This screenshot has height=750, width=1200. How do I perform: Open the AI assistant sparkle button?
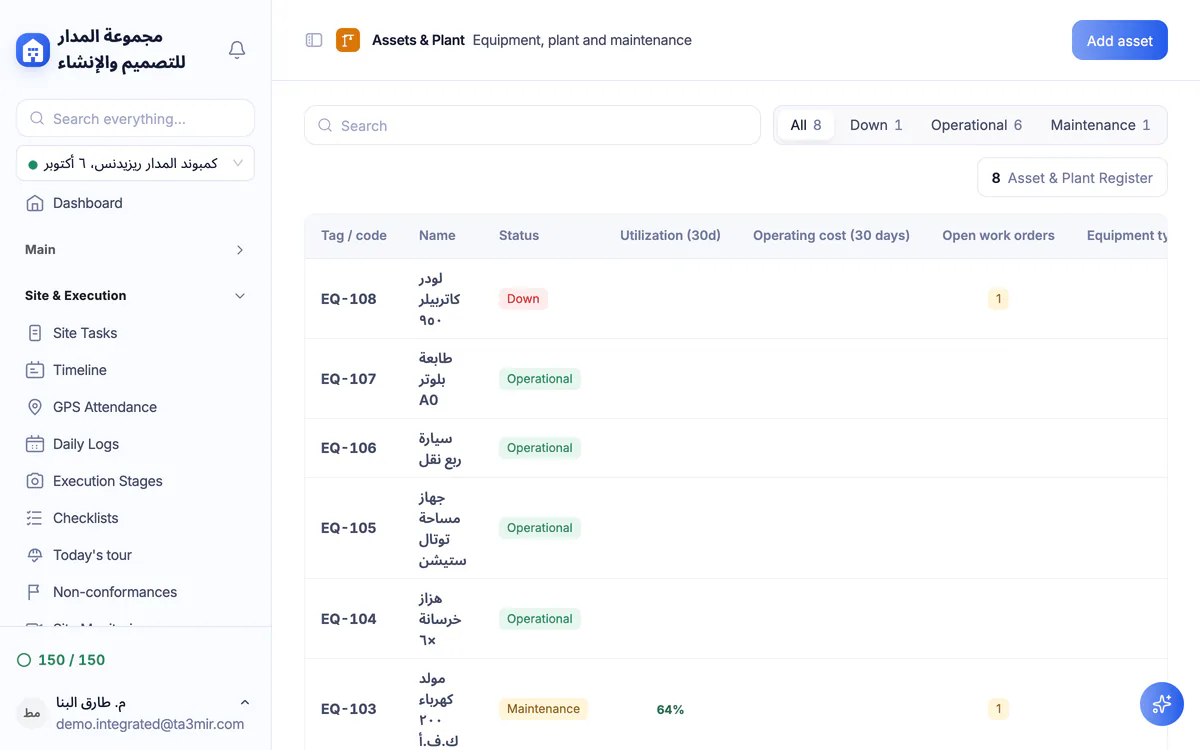pos(1162,704)
